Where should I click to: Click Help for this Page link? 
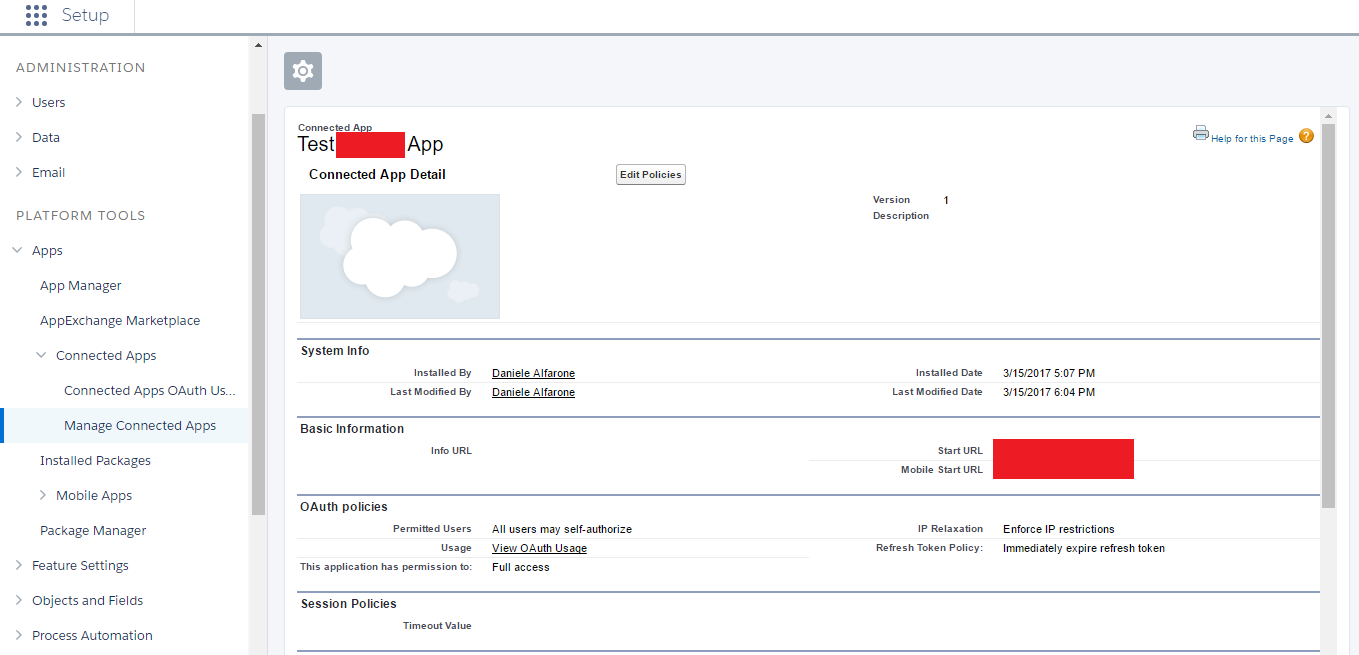tap(1252, 139)
